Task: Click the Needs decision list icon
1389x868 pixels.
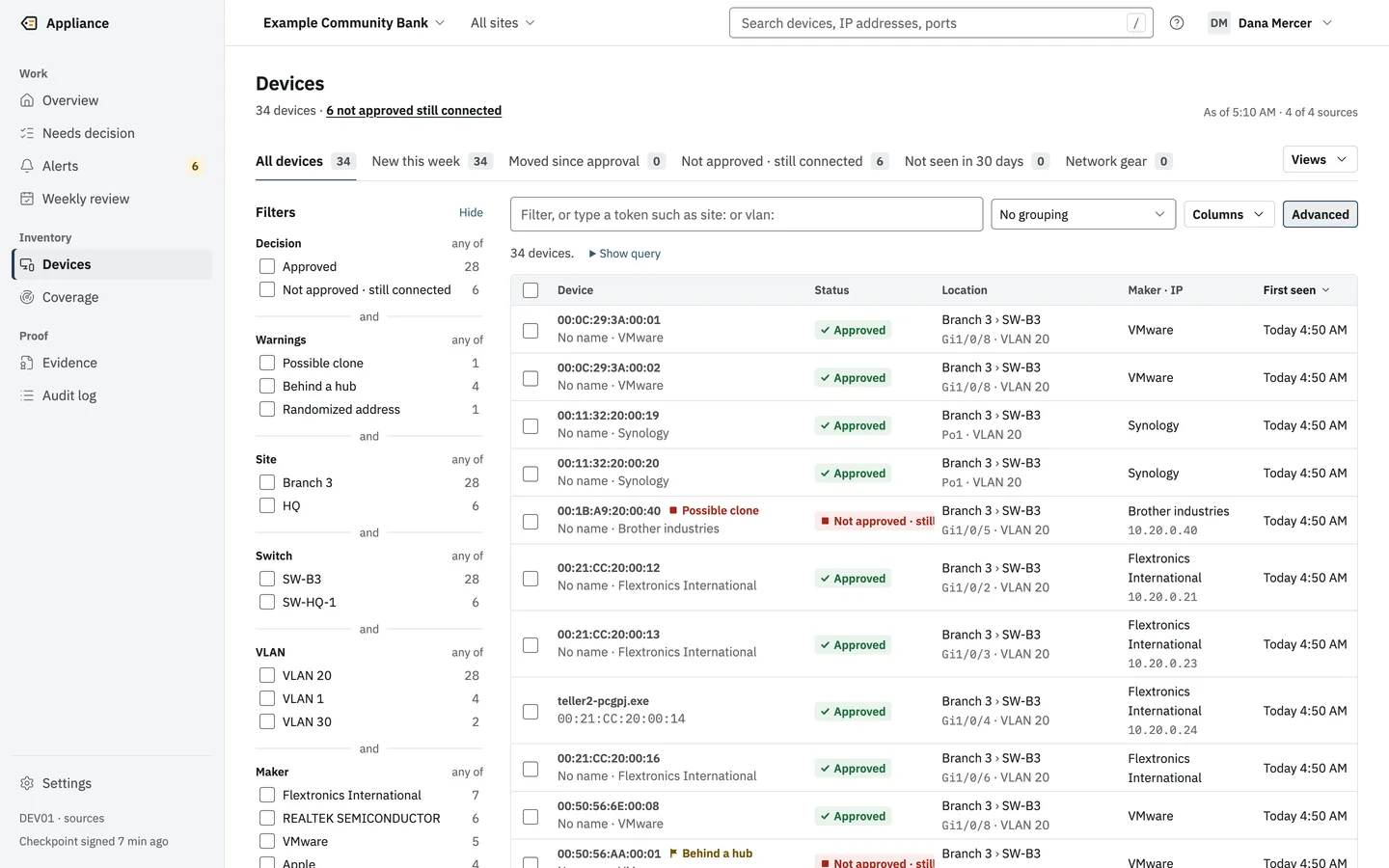Action: [x=27, y=133]
